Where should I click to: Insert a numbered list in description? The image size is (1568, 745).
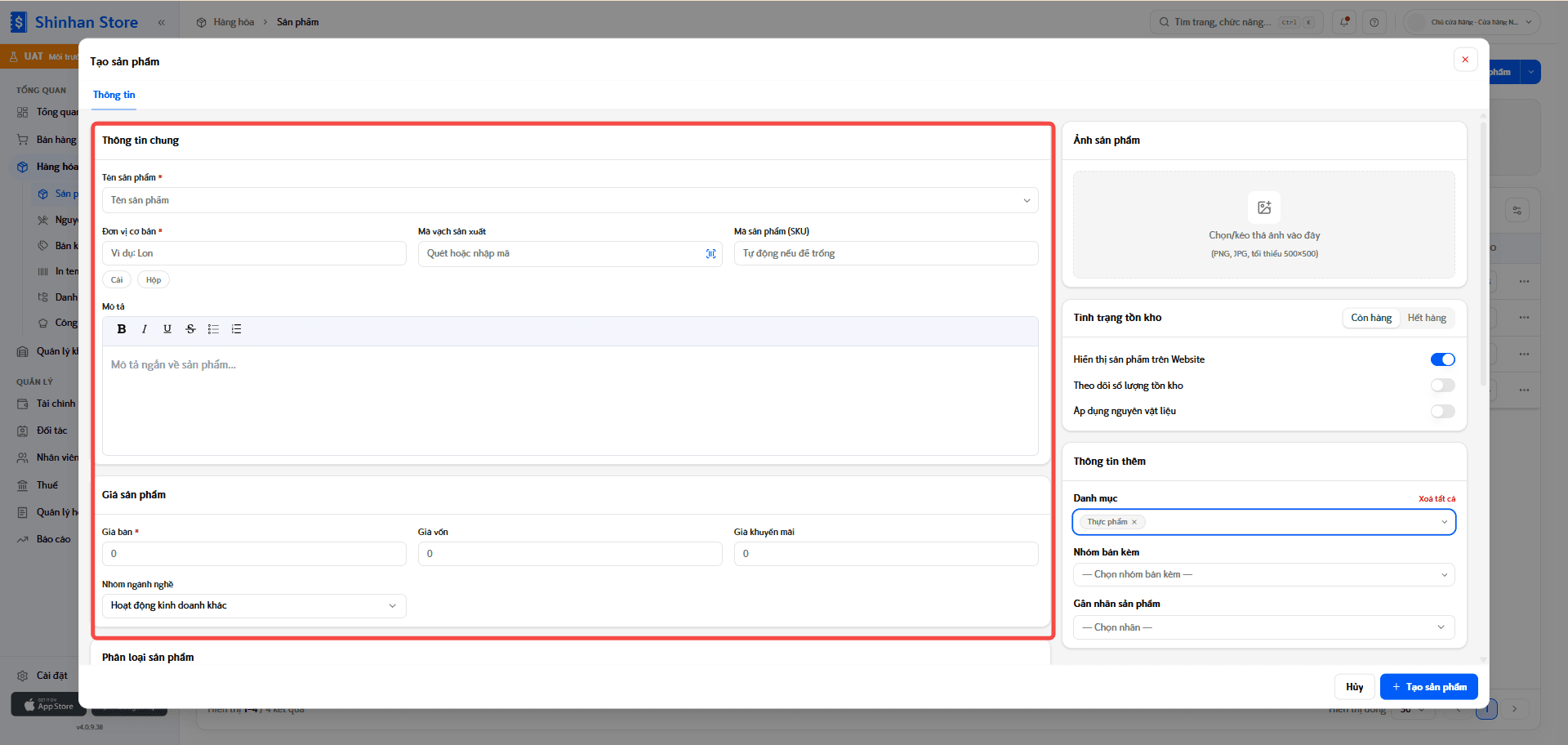pos(236,329)
